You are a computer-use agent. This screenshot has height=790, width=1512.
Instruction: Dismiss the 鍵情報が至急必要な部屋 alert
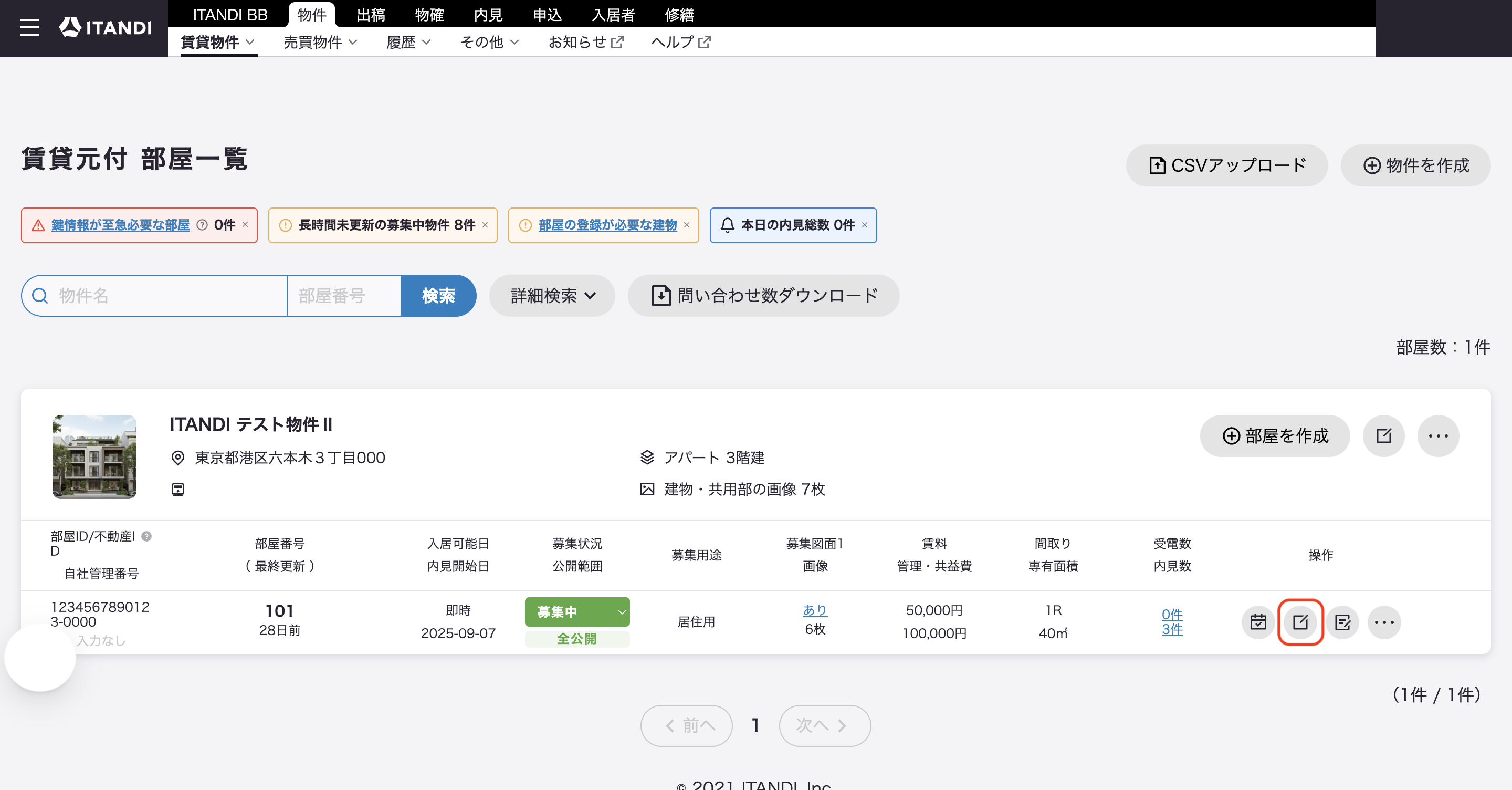coord(245,225)
